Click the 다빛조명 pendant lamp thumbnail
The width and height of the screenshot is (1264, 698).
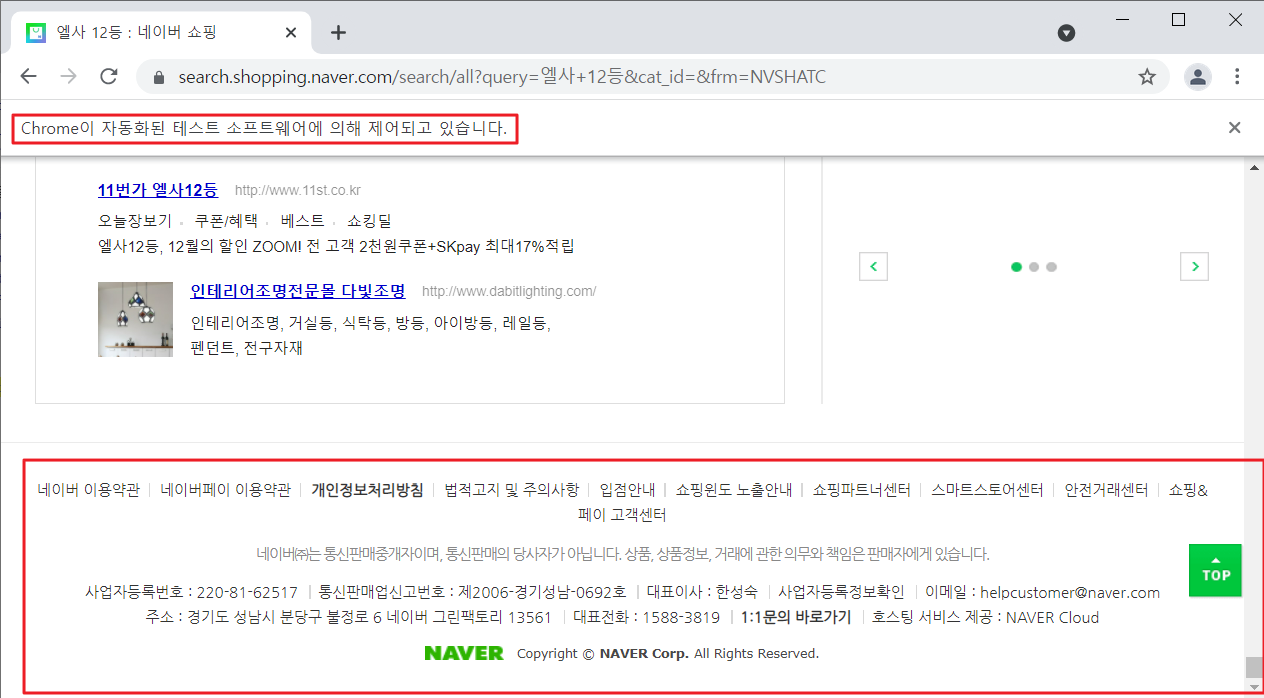point(134,319)
